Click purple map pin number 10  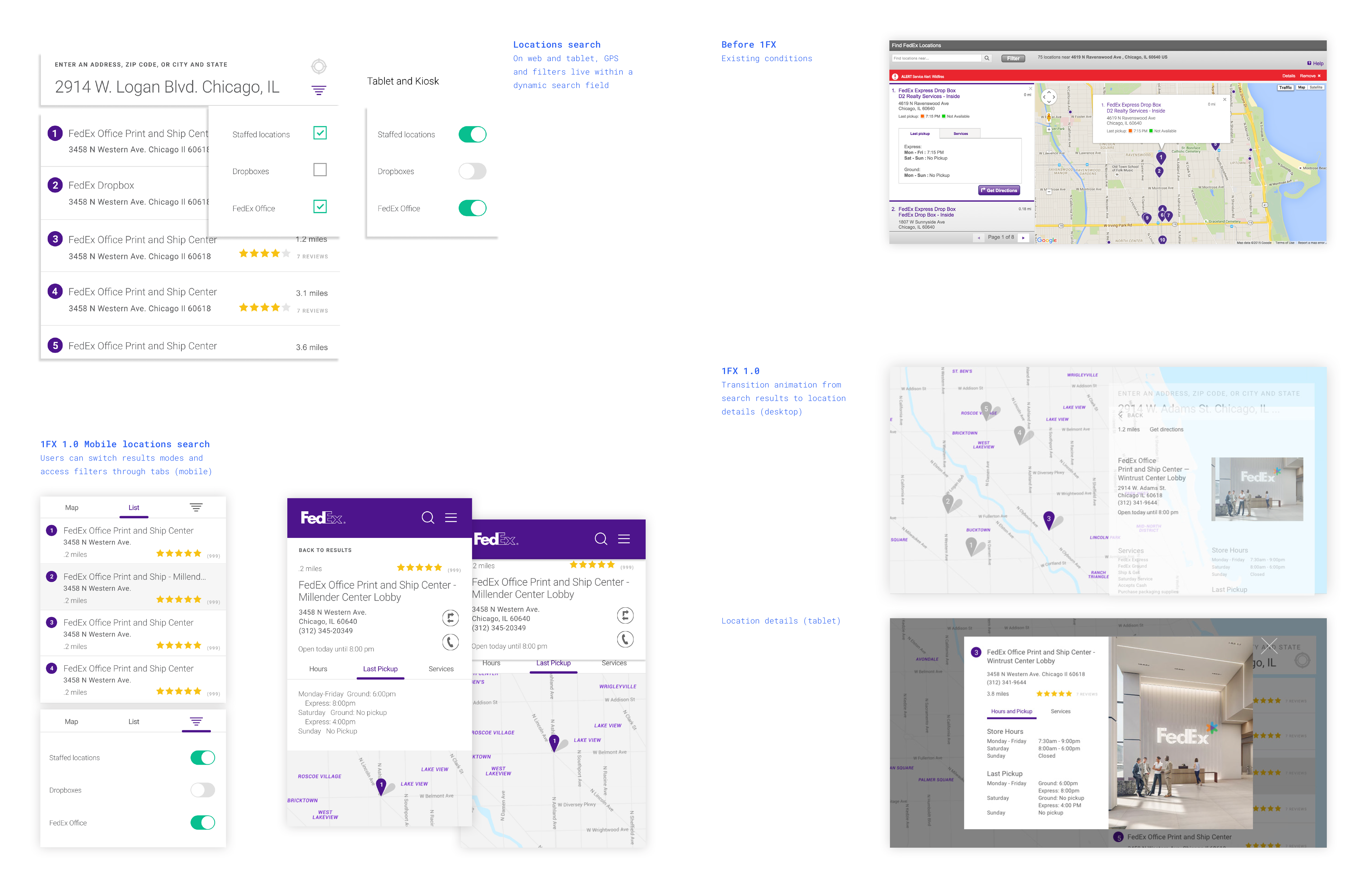1162,240
